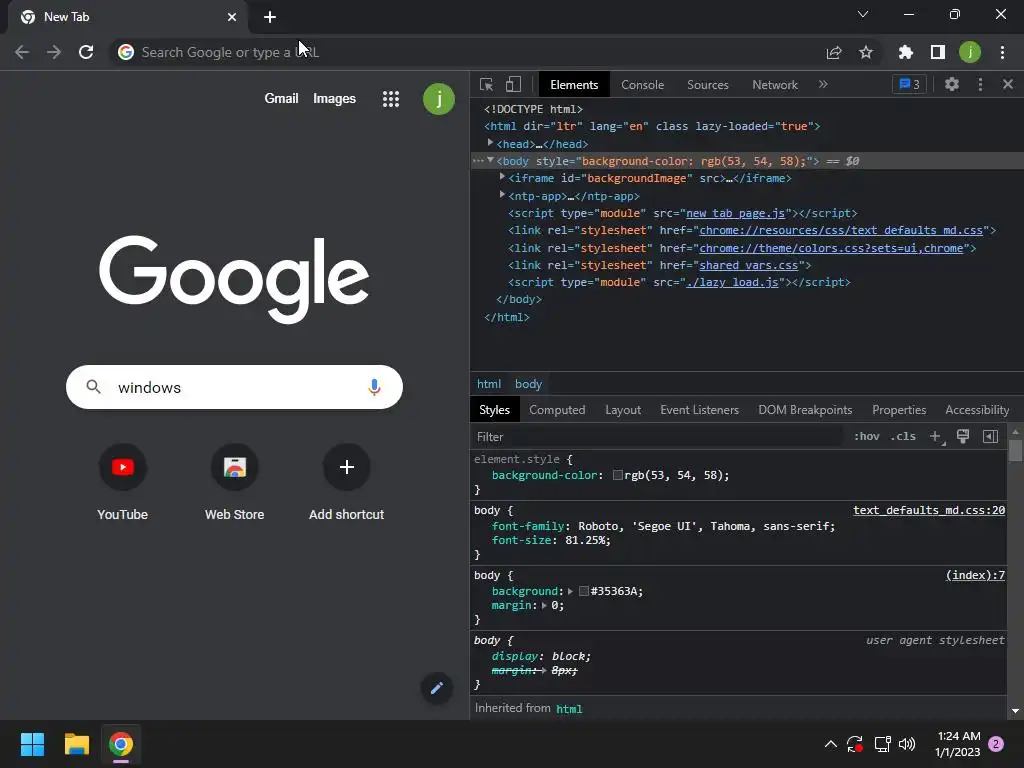Expand the ntp-app element node
The width and height of the screenshot is (1024, 768).
point(502,195)
